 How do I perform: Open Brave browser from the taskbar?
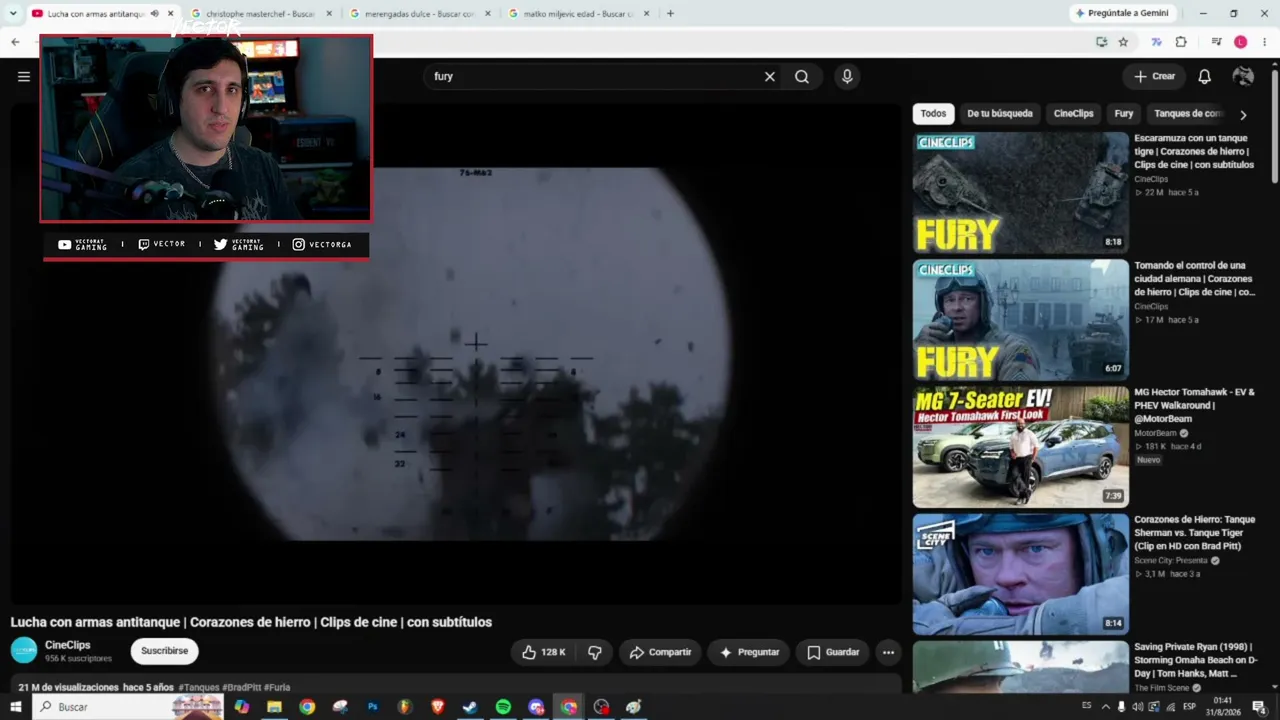[x=437, y=707]
